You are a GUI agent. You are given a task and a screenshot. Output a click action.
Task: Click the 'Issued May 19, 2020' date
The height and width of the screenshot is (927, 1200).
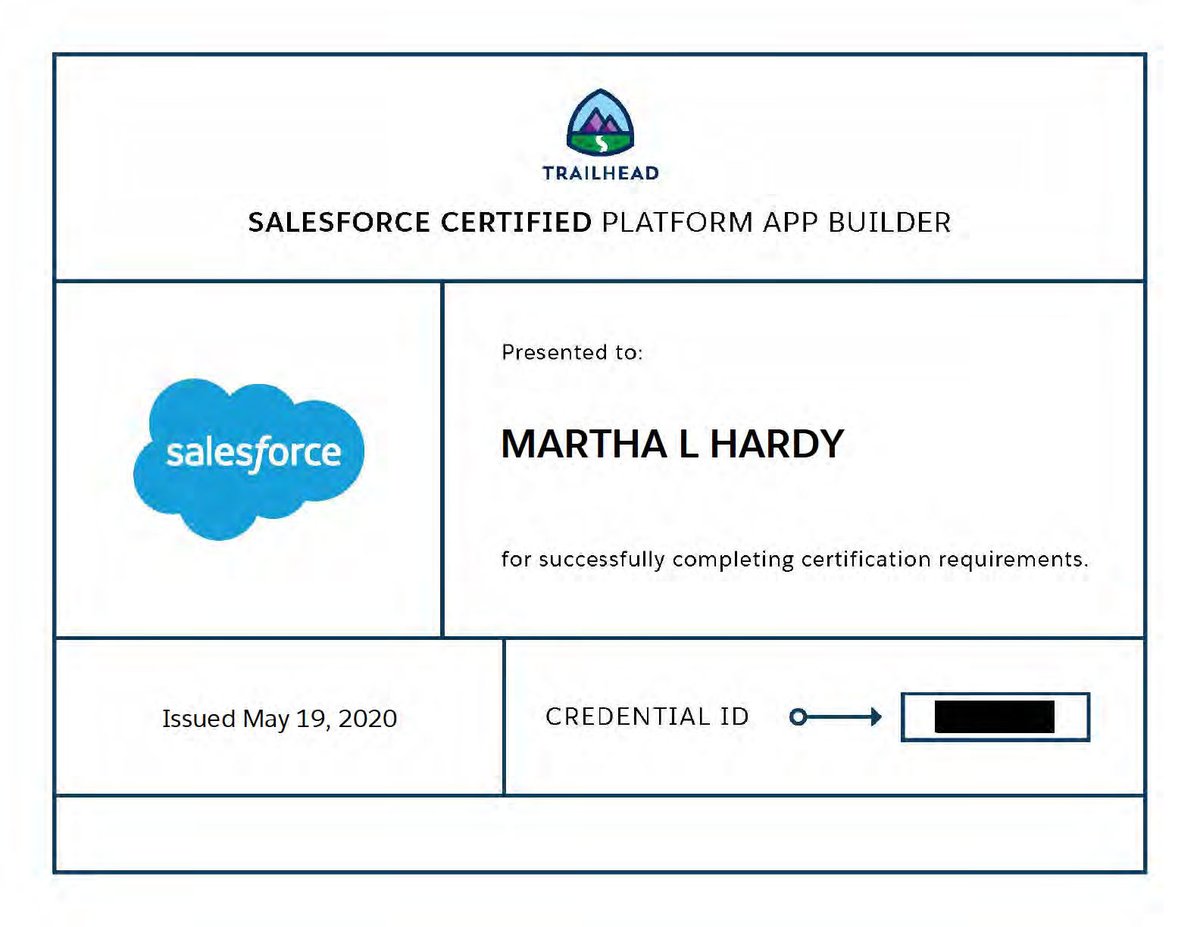click(x=280, y=718)
